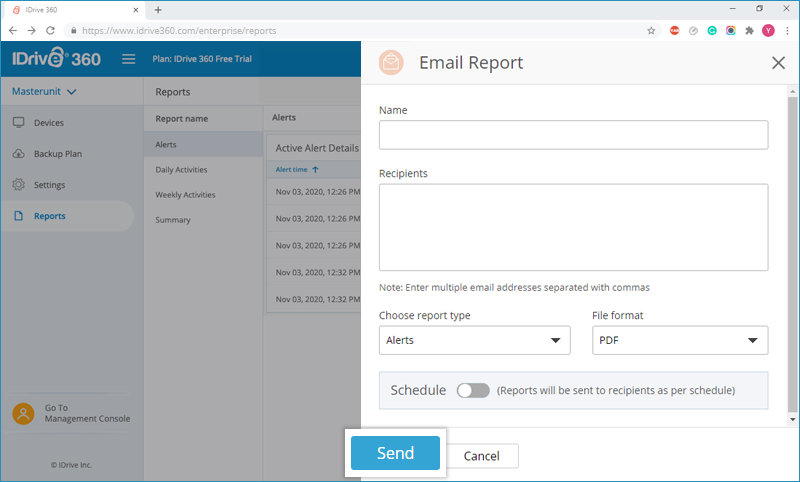
Task: Click the Active Alert Details heading
Action: (317, 148)
